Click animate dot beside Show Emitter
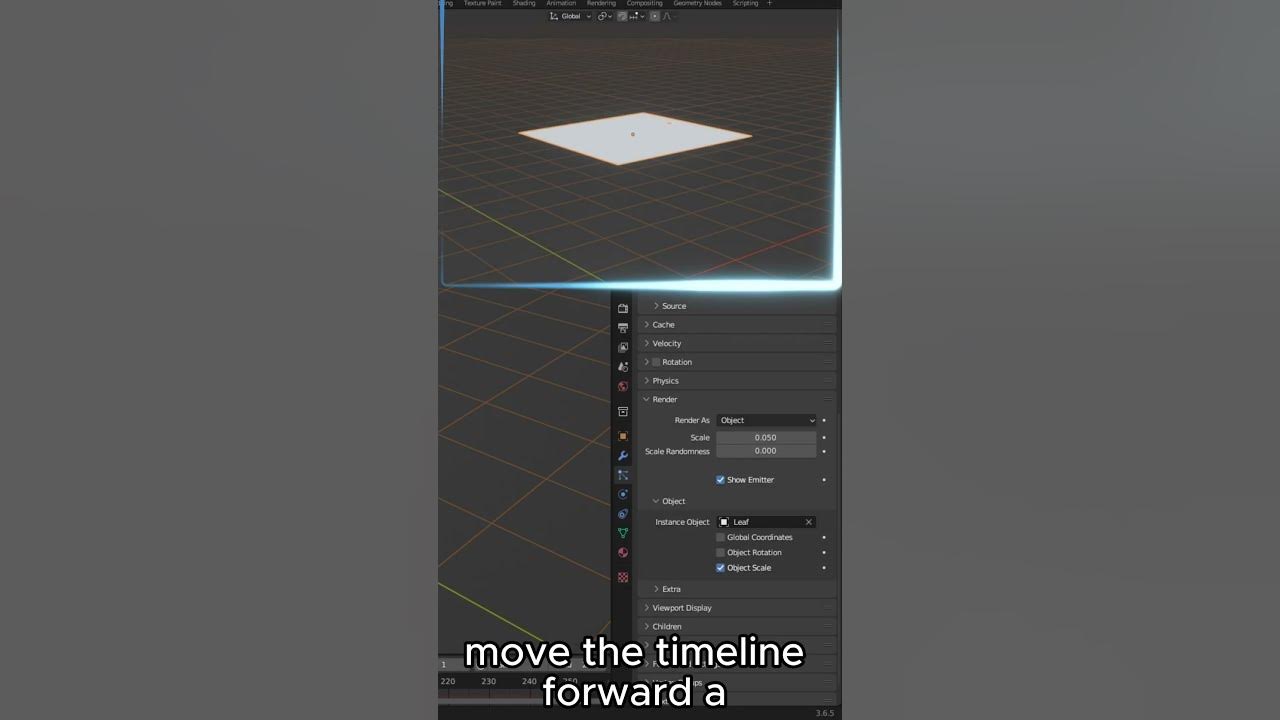 824,480
